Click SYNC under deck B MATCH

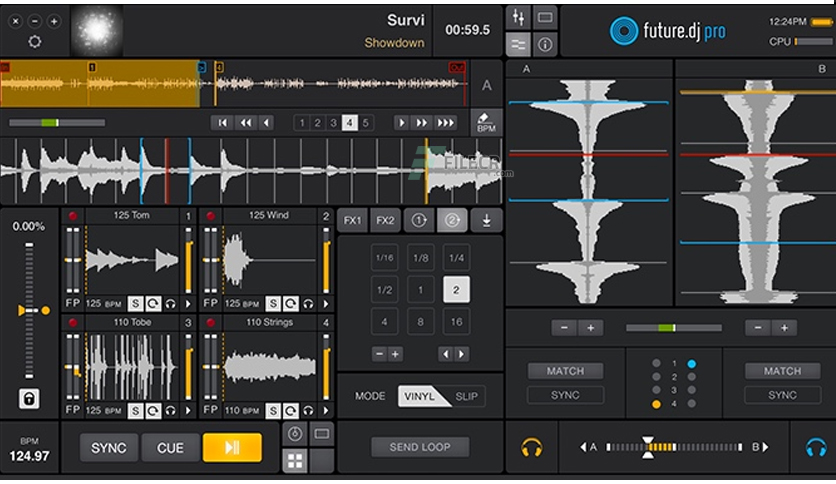click(x=782, y=395)
